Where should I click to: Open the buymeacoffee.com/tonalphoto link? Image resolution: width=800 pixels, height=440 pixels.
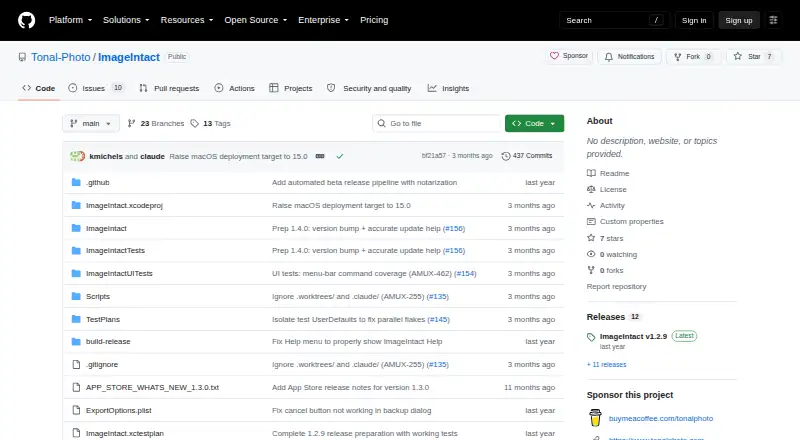[x=661, y=418]
